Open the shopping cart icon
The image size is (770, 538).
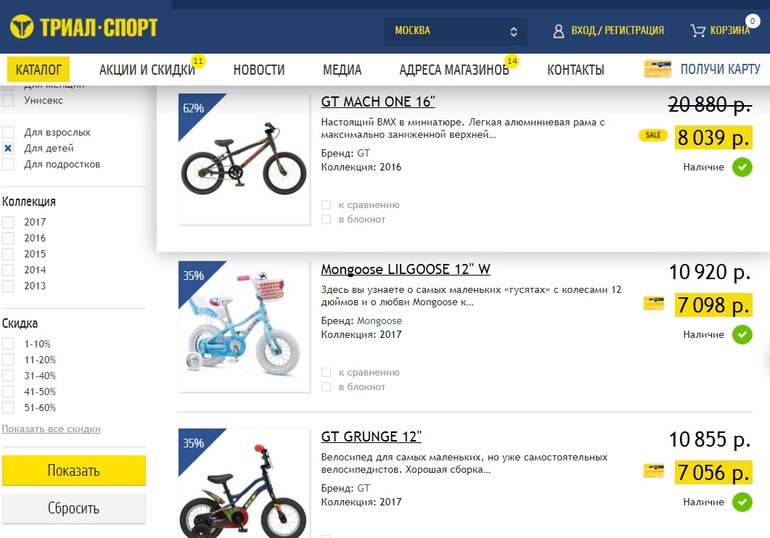(698, 31)
